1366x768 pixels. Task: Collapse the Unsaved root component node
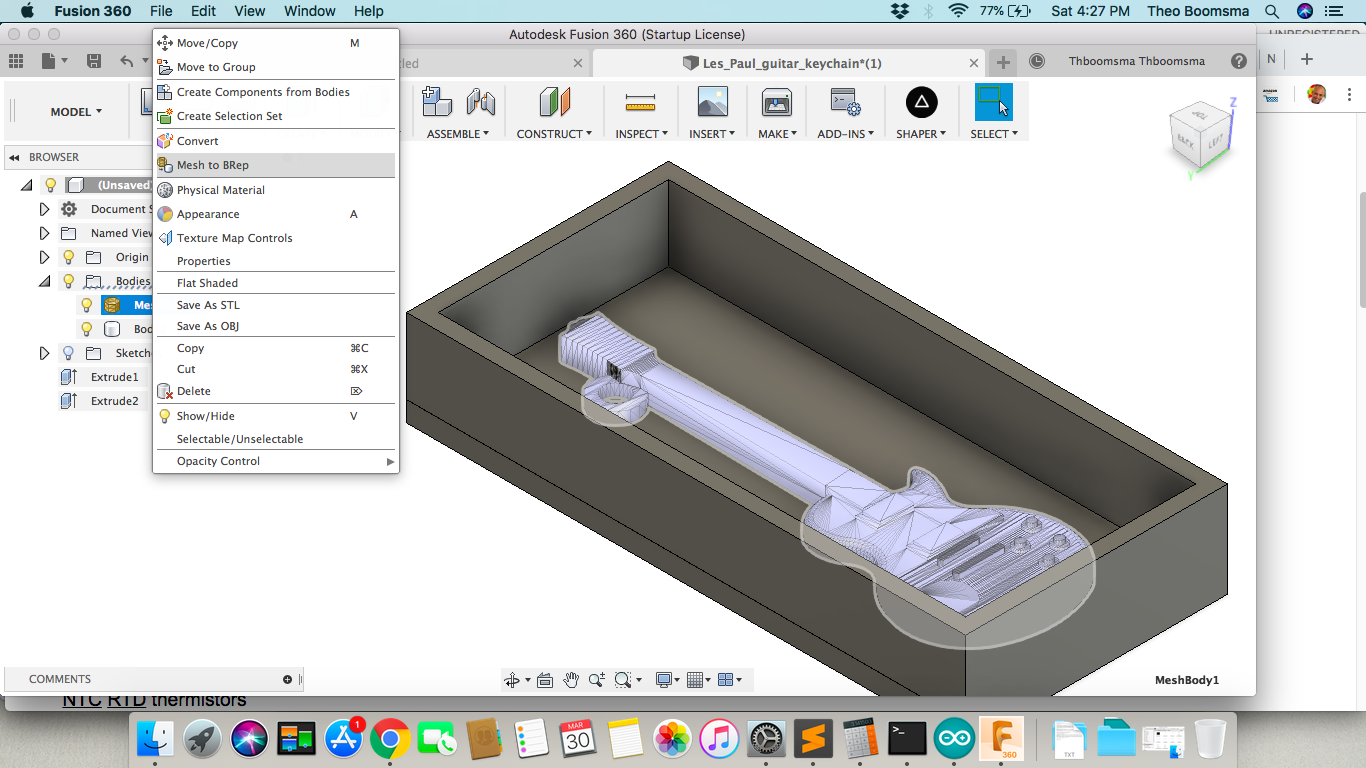(27, 185)
